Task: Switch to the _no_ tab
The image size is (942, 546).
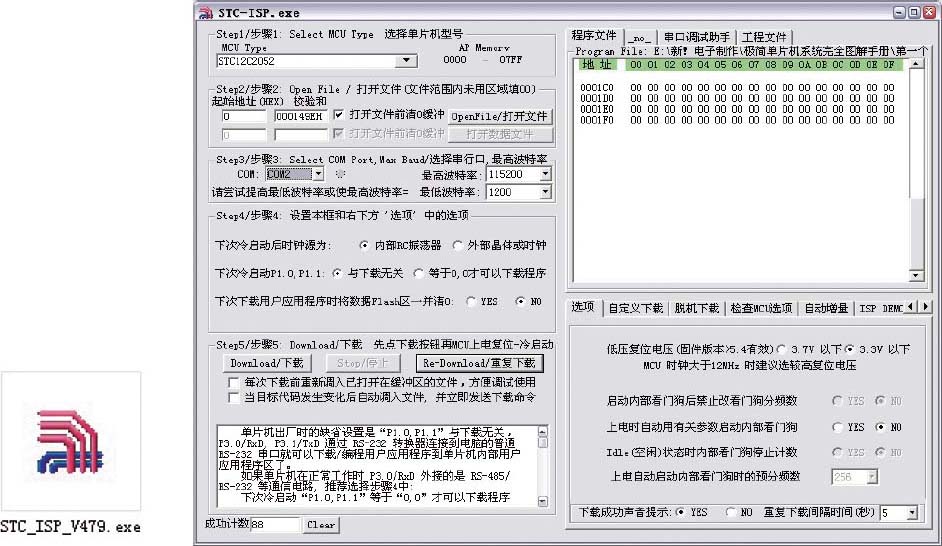Action: pos(639,38)
